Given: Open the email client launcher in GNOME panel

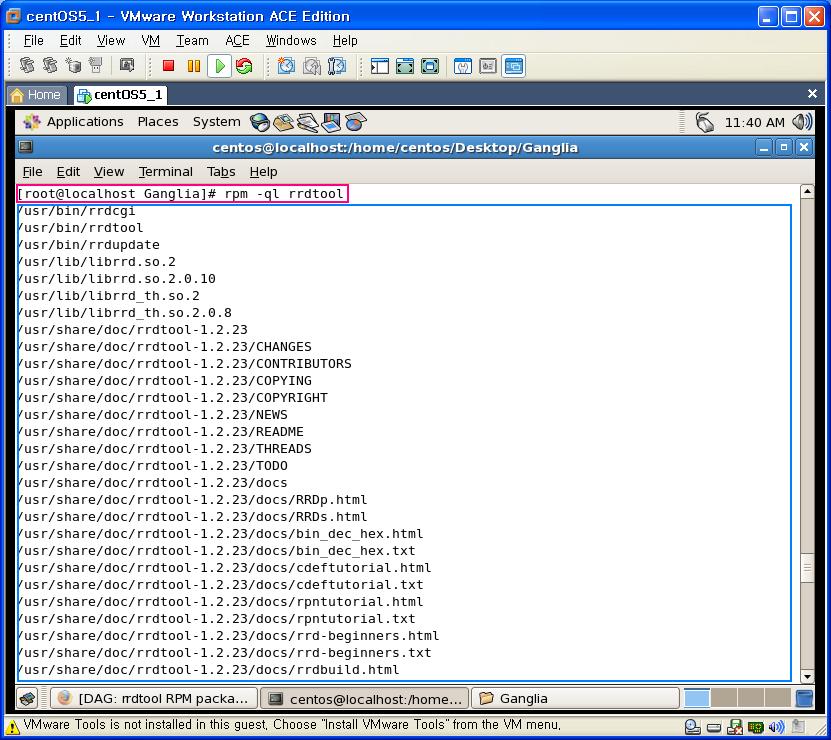Looking at the screenshot, I should pos(284,122).
